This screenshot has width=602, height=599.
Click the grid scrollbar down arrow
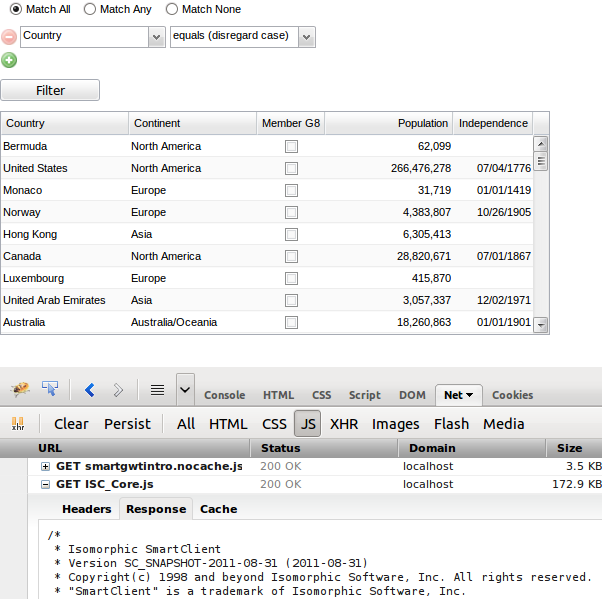(x=541, y=325)
